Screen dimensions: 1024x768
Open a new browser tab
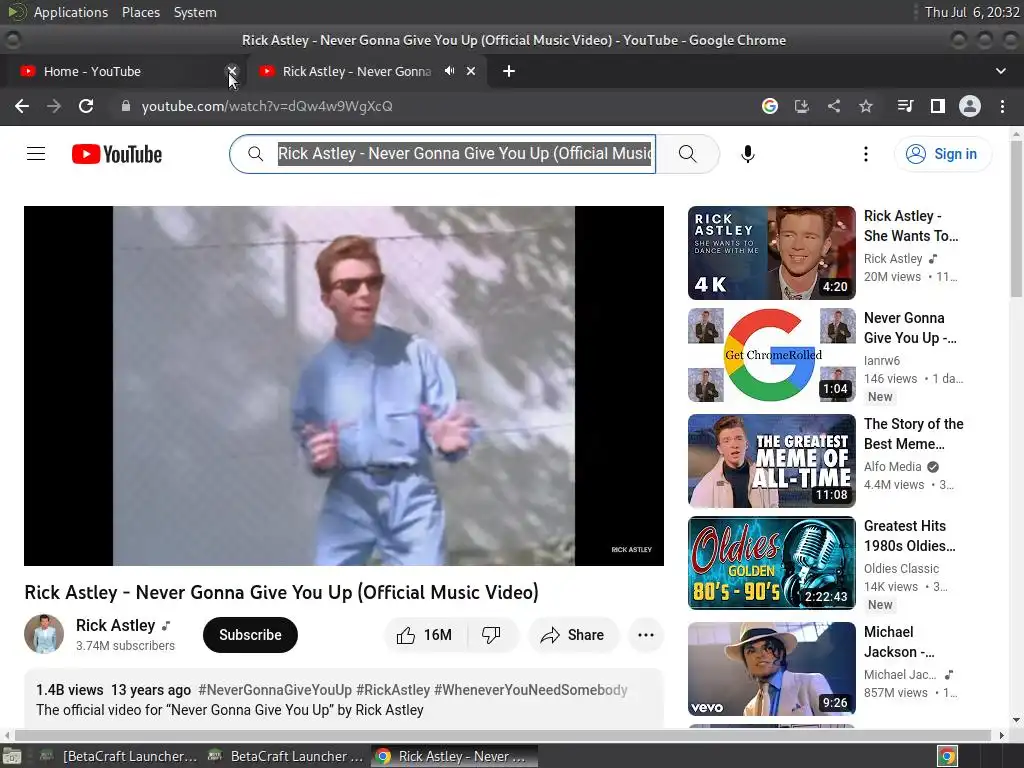tap(509, 71)
